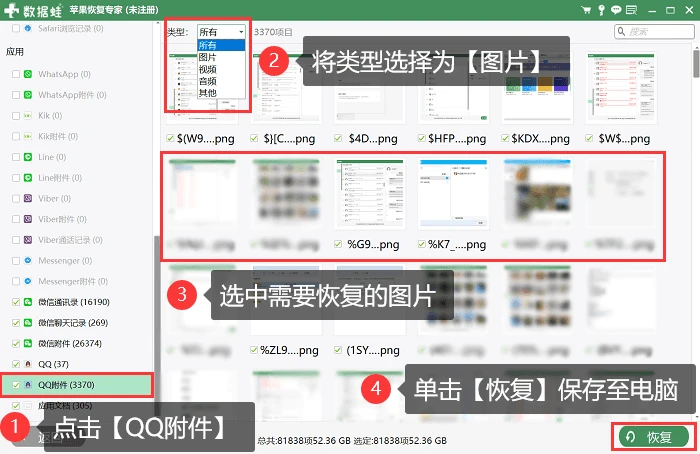
Task: Select the QQ附件 (3370) category row
Action: coord(77,385)
